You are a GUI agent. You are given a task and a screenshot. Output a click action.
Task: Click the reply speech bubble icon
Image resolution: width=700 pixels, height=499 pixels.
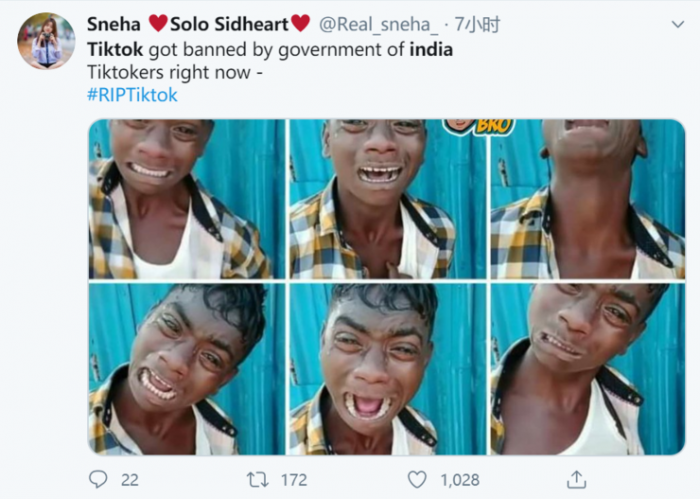(x=98, y=479)
